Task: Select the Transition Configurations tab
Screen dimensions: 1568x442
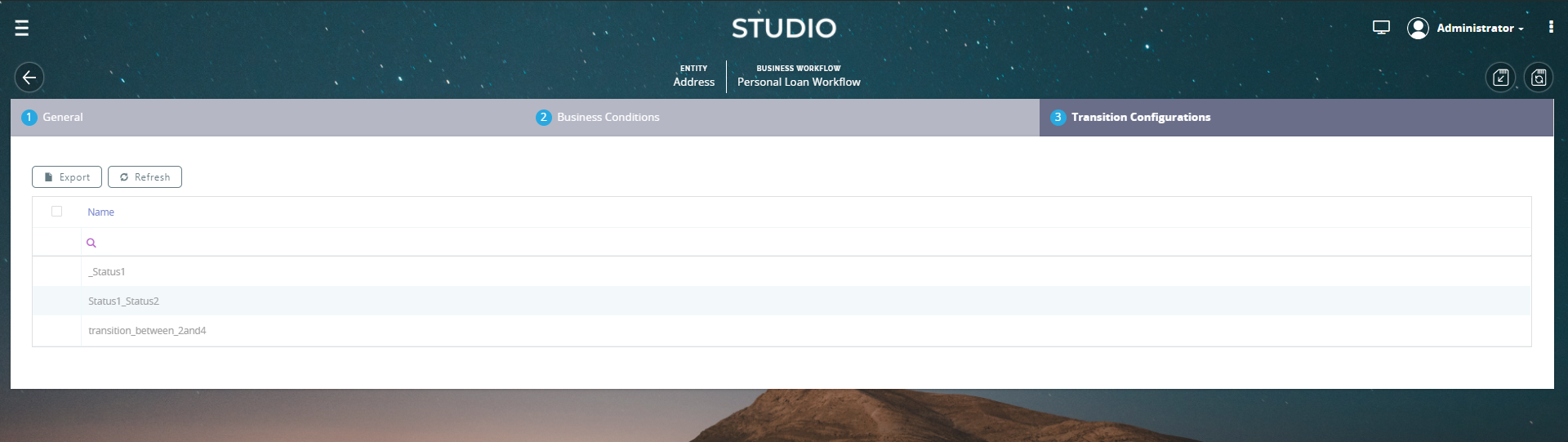Action: click(1140, 118)
